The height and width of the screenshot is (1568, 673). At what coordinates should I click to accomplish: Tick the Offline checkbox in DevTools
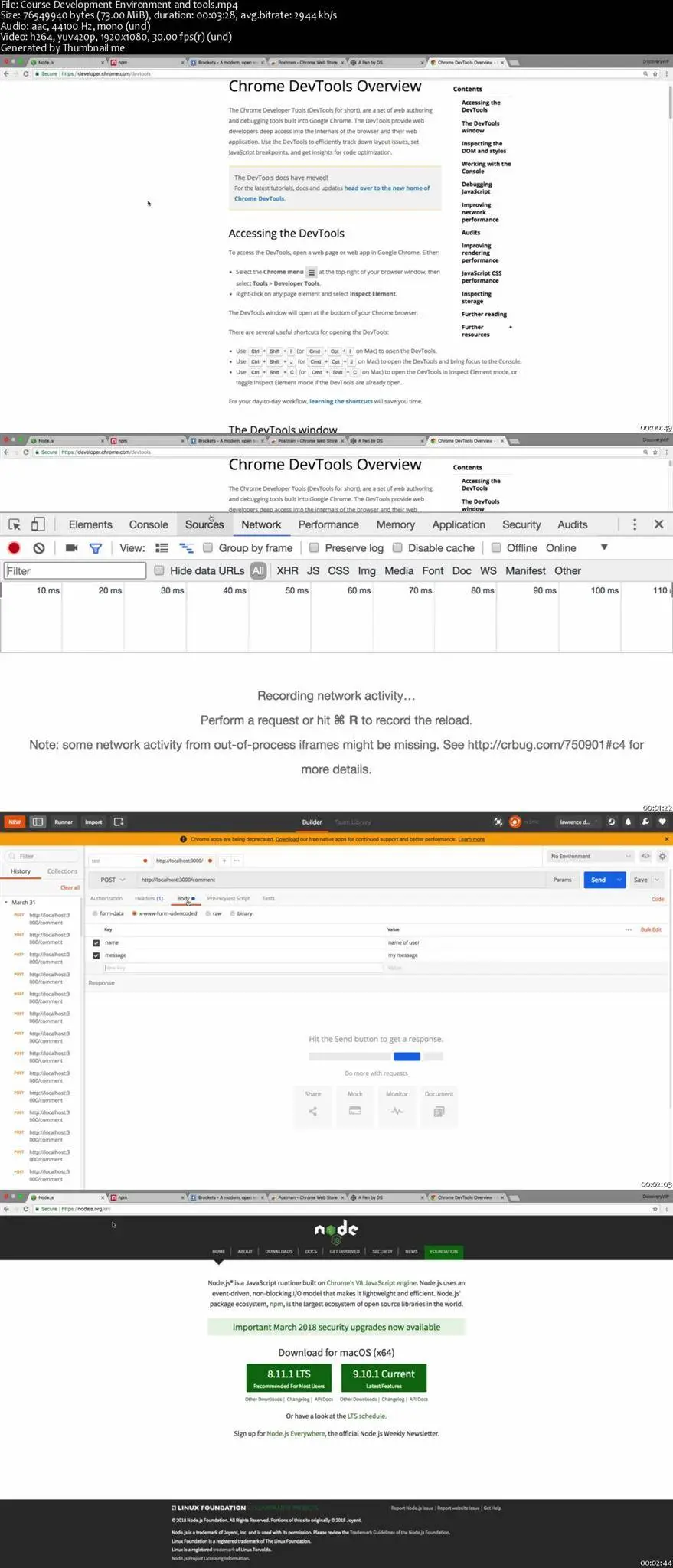coord(496,548)
